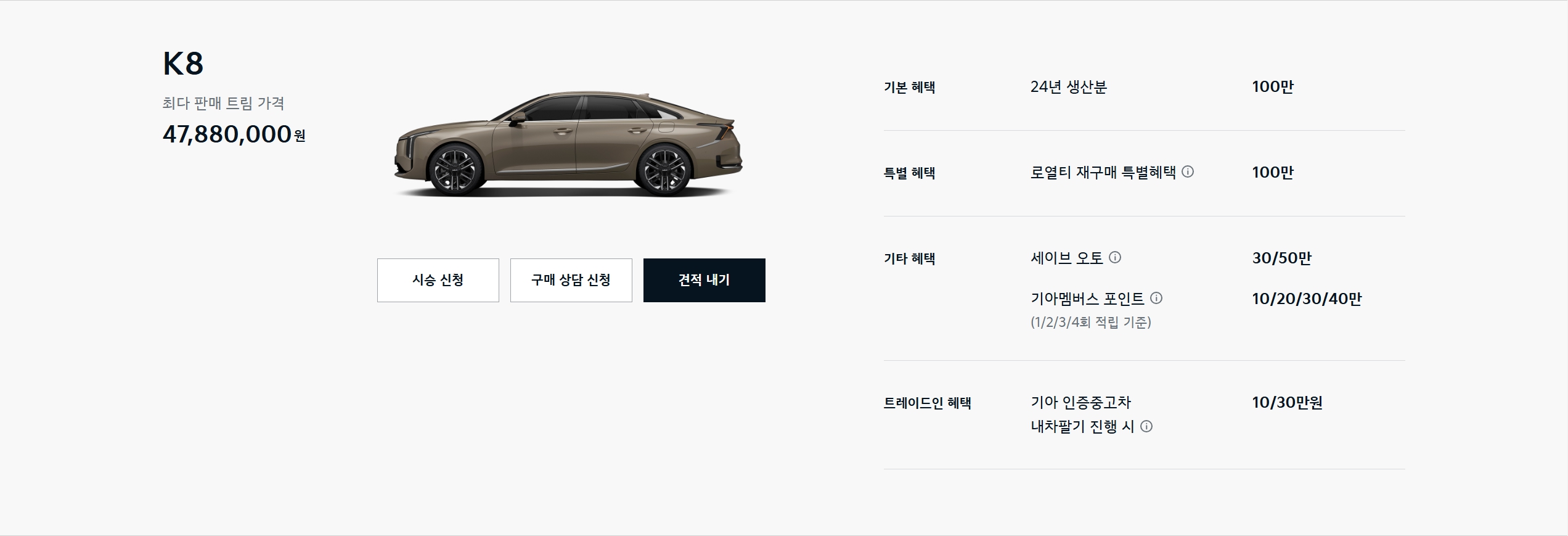Open info icon after 내차팔기 진행 시

tap(1146, 426)
